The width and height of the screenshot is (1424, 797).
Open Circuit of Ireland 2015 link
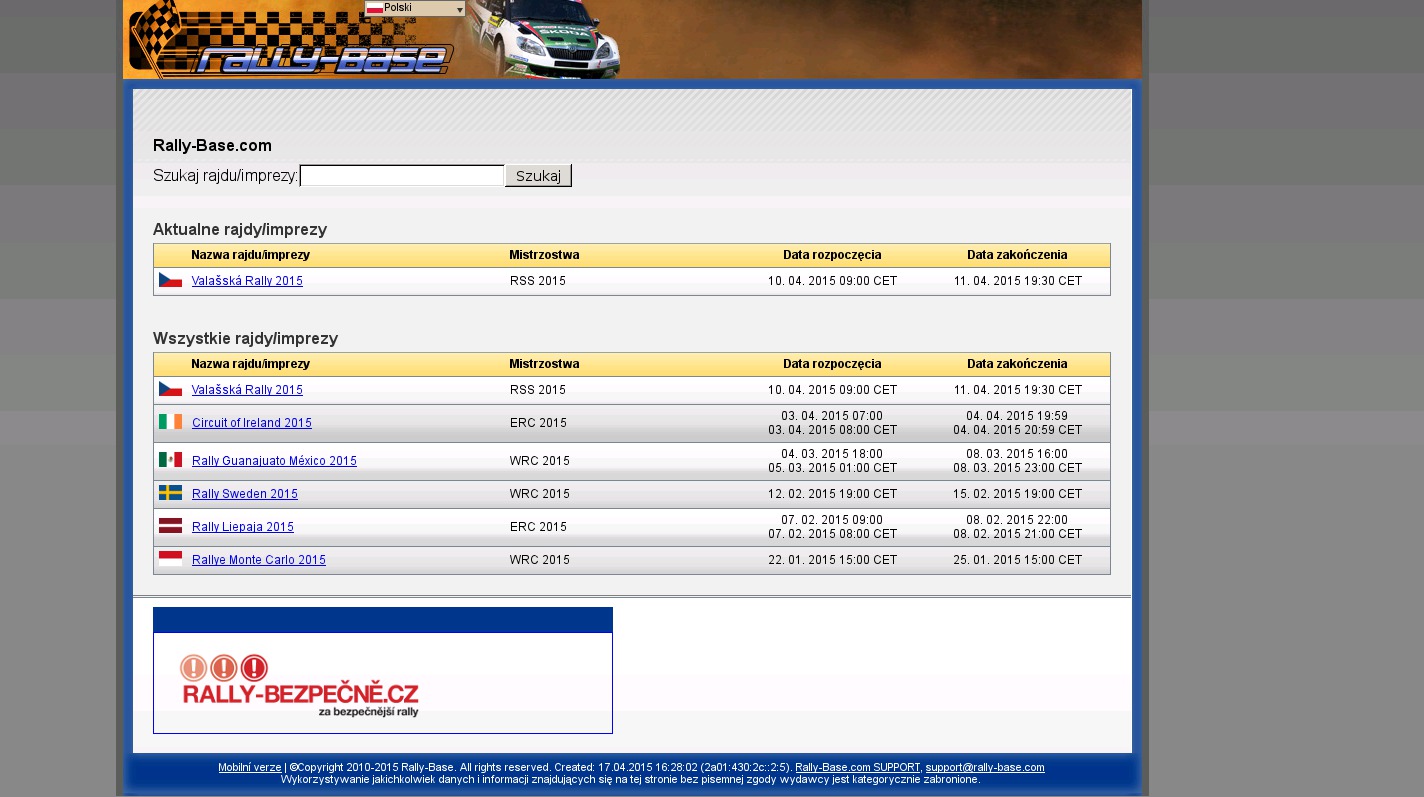coord(252,423)
